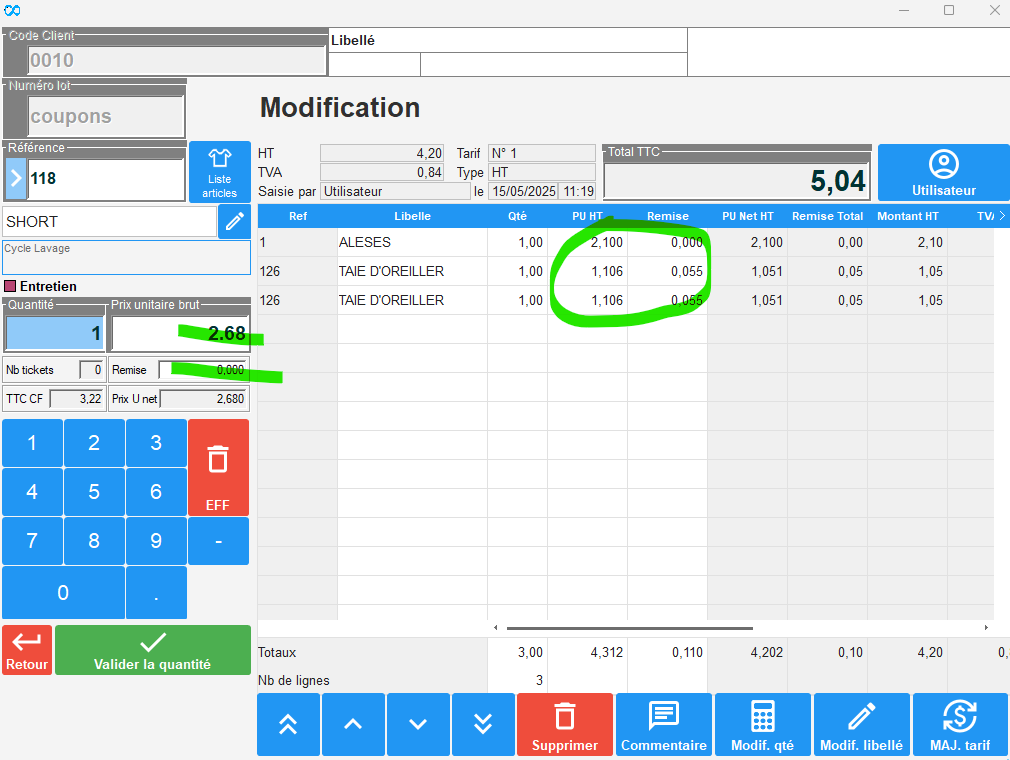Viewport: 1010px width, 760px height.
Task: Move selection down one line
Action: 418,724
